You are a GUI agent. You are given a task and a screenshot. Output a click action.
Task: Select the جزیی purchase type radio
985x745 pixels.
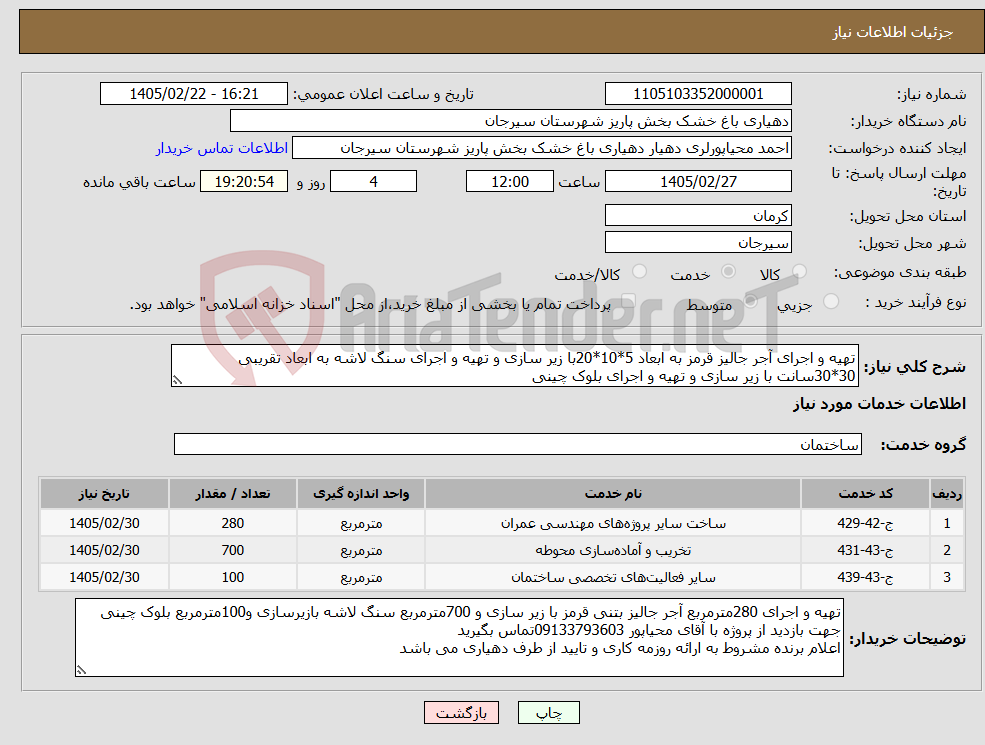pos(830,302)
